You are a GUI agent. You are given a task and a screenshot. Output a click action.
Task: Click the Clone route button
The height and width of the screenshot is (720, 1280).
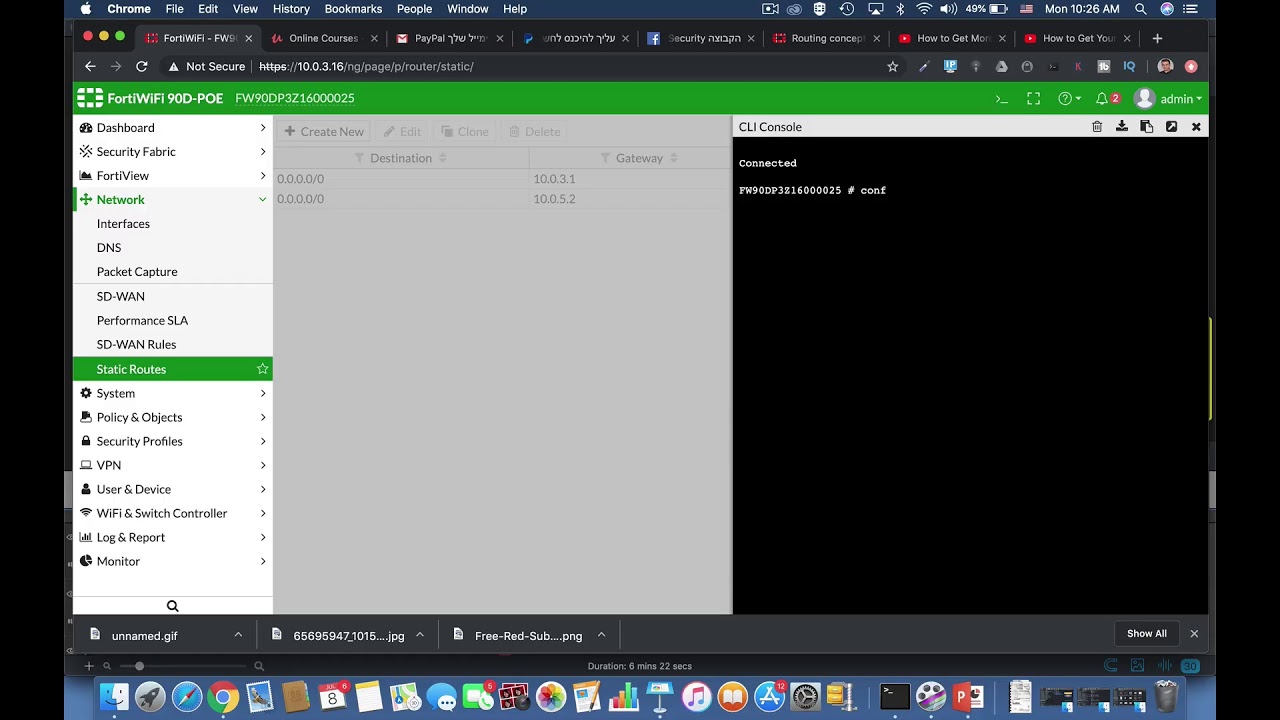[465, 131]
